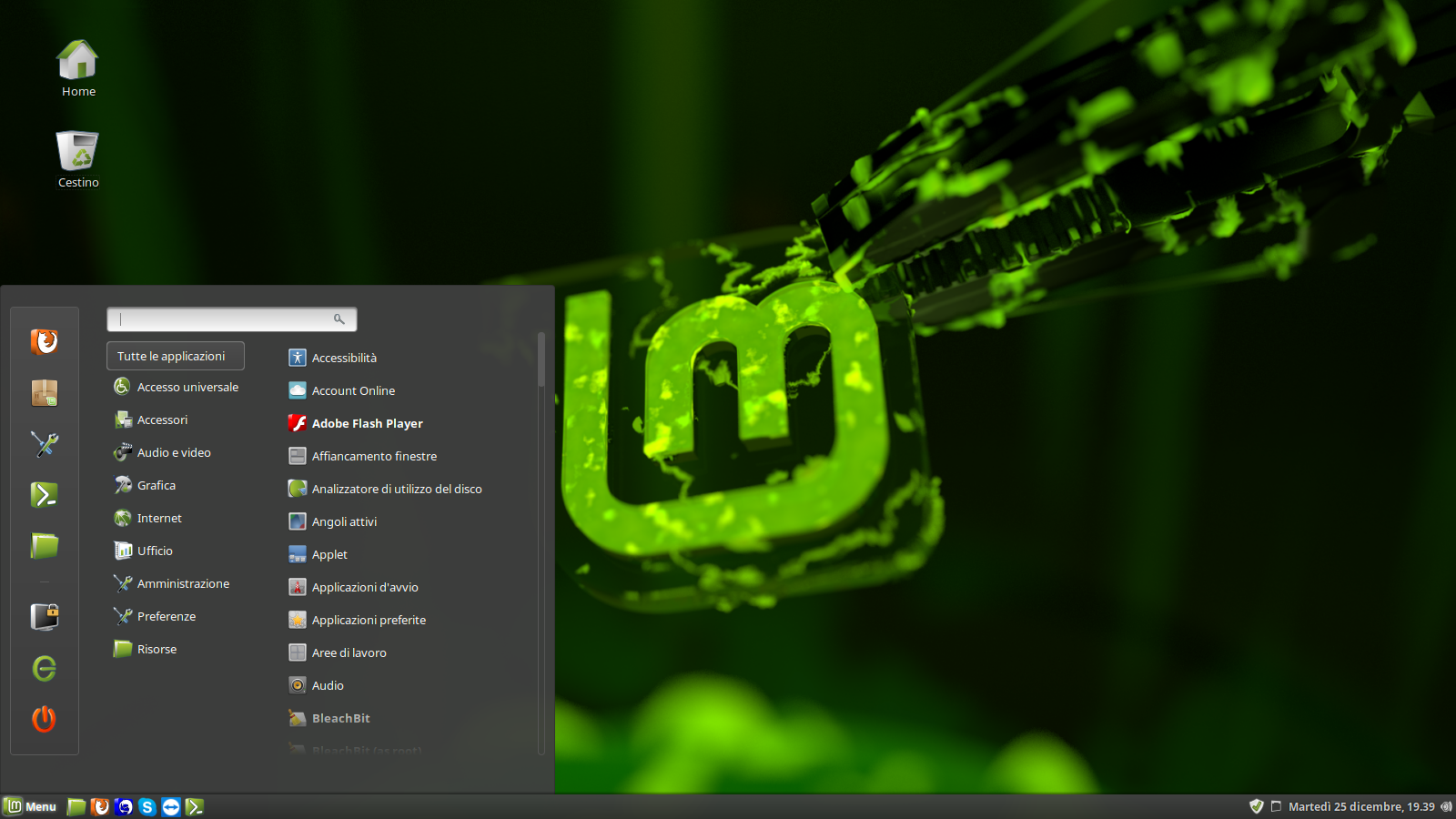Click the Files folder launcher on the panel
Viewport: 1456px width, 819px height.
76,807
